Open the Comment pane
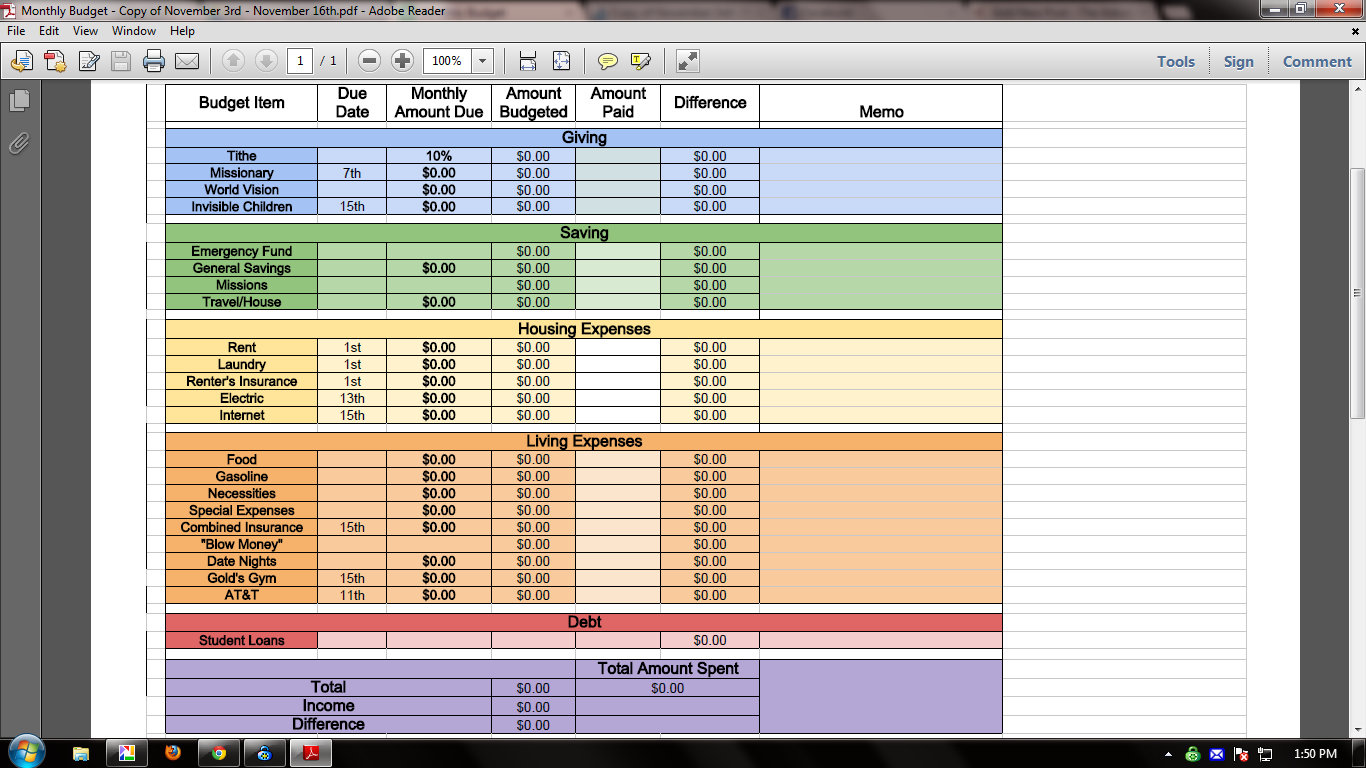Image resolution: width=1366 pixels, height=768 pixels. click(1317, 61)
